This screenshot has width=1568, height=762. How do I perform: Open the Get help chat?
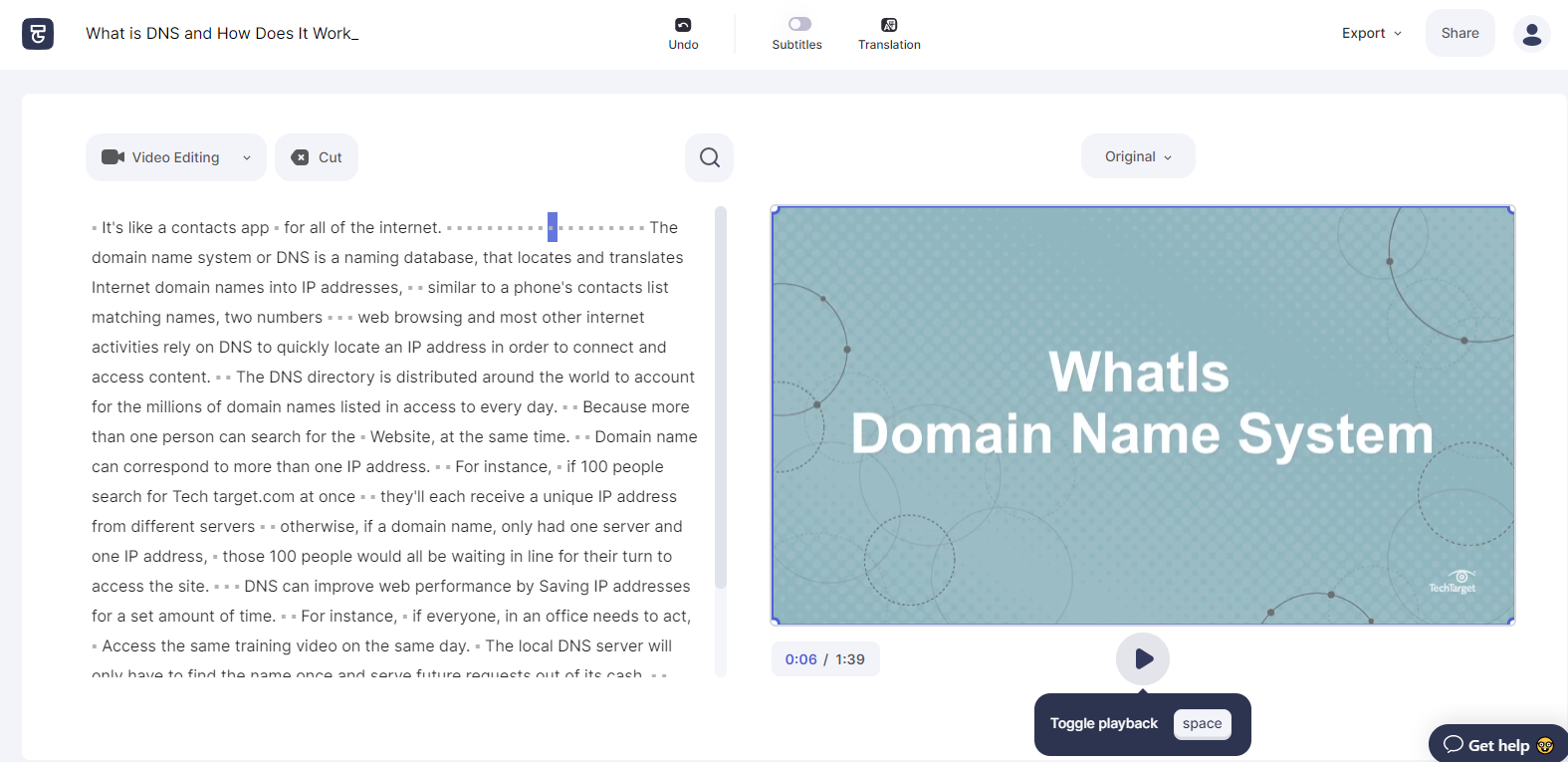tap(1498, 744)
